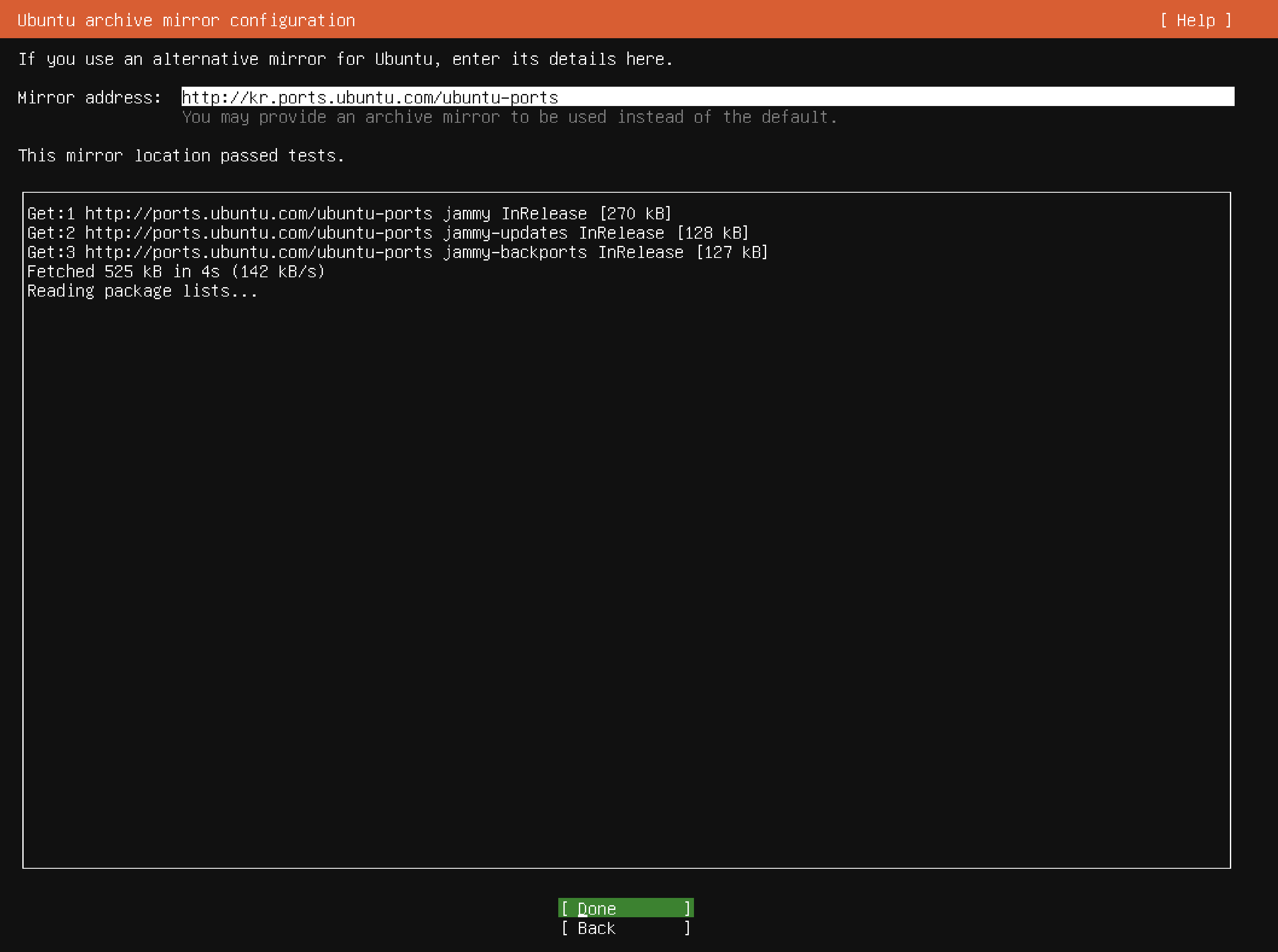
Task: Open the Help menu in header
Action: pos(1196,20)
